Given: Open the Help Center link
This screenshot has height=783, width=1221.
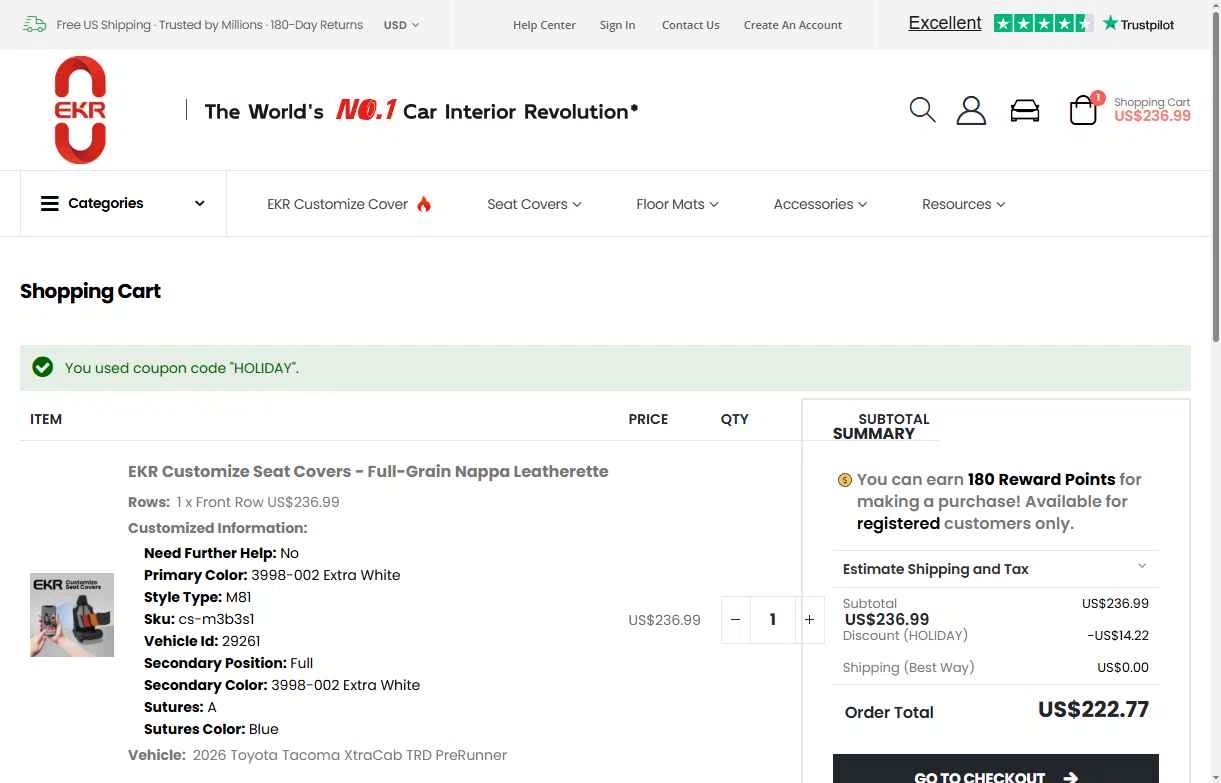Looking at the screenshot, I should [544, 25].
